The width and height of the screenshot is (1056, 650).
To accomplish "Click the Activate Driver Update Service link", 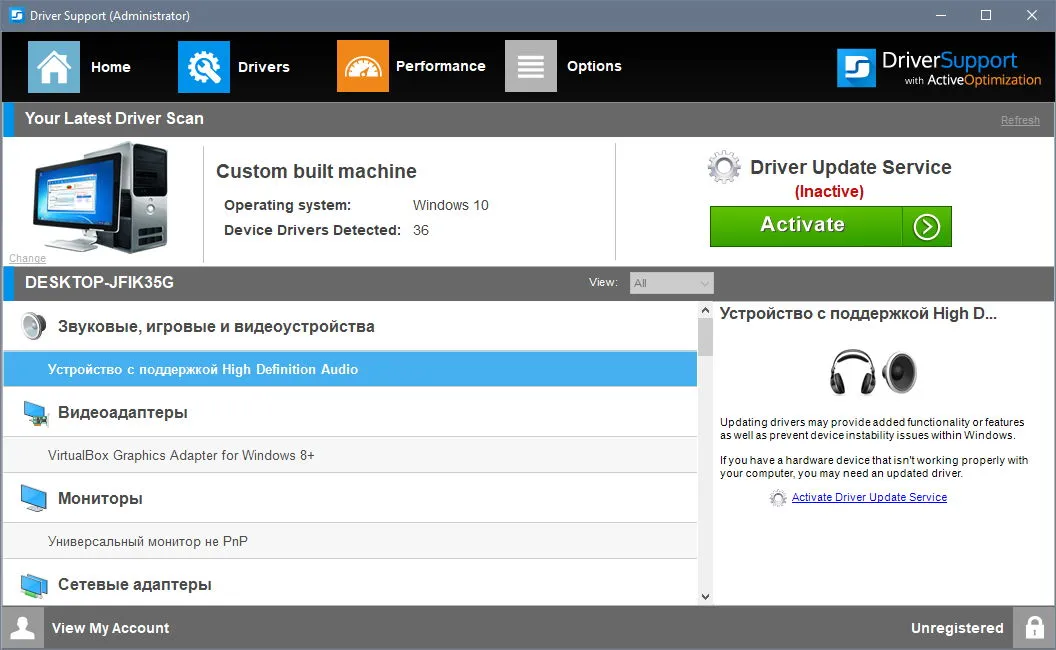I will click(x=869, y=497).
